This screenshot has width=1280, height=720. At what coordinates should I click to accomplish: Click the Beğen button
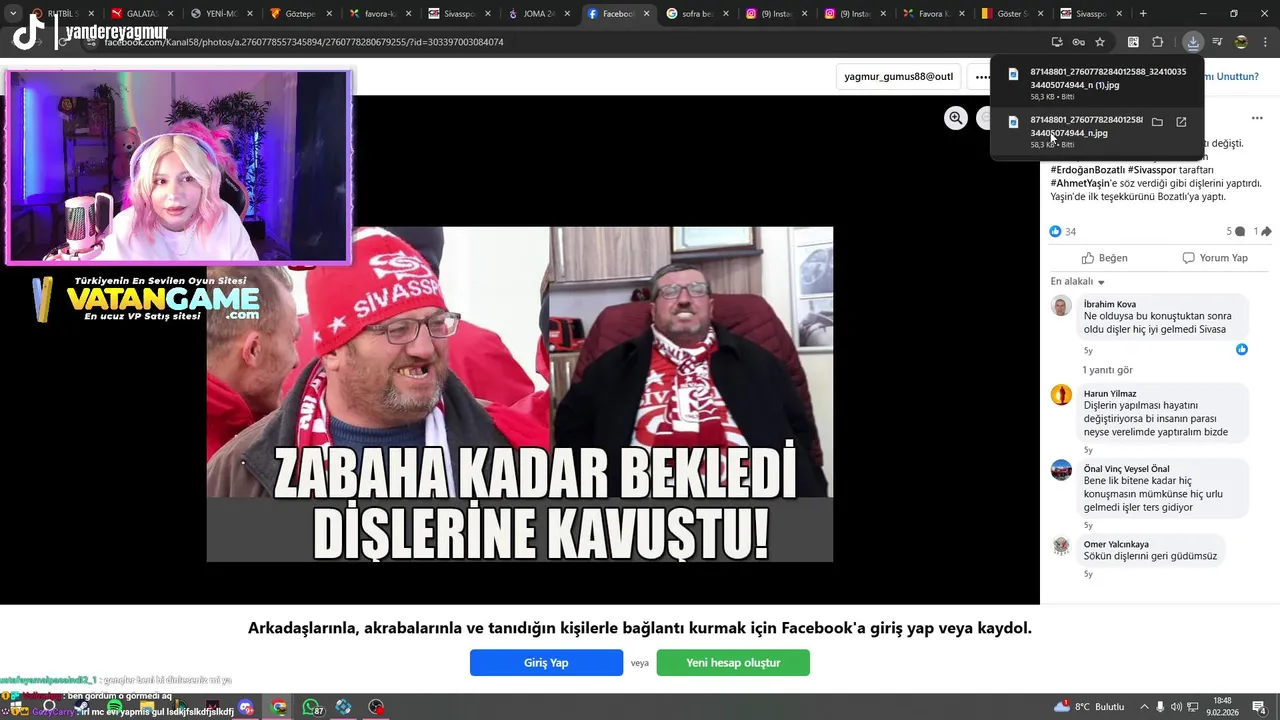point(1104,258)
